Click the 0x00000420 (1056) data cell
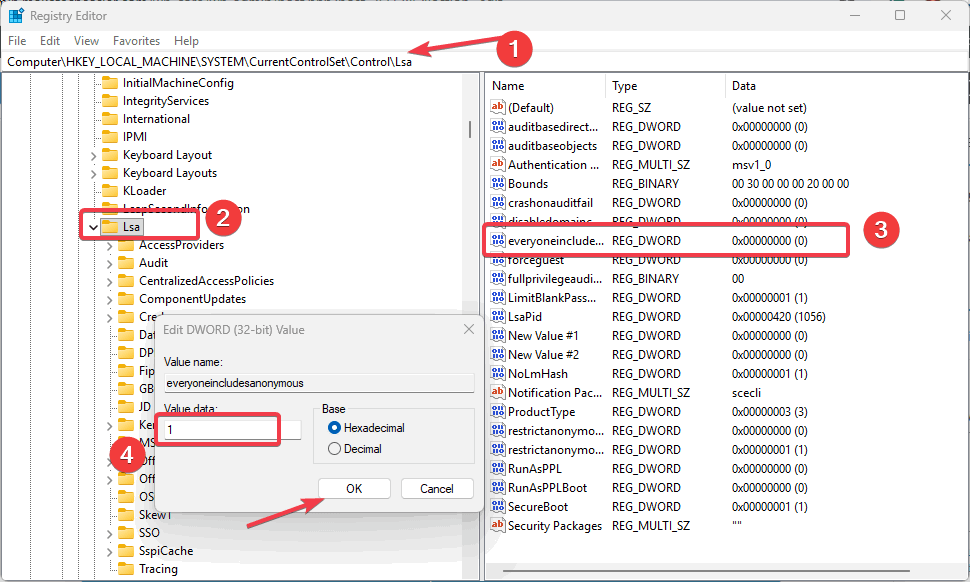 (778, 317)
